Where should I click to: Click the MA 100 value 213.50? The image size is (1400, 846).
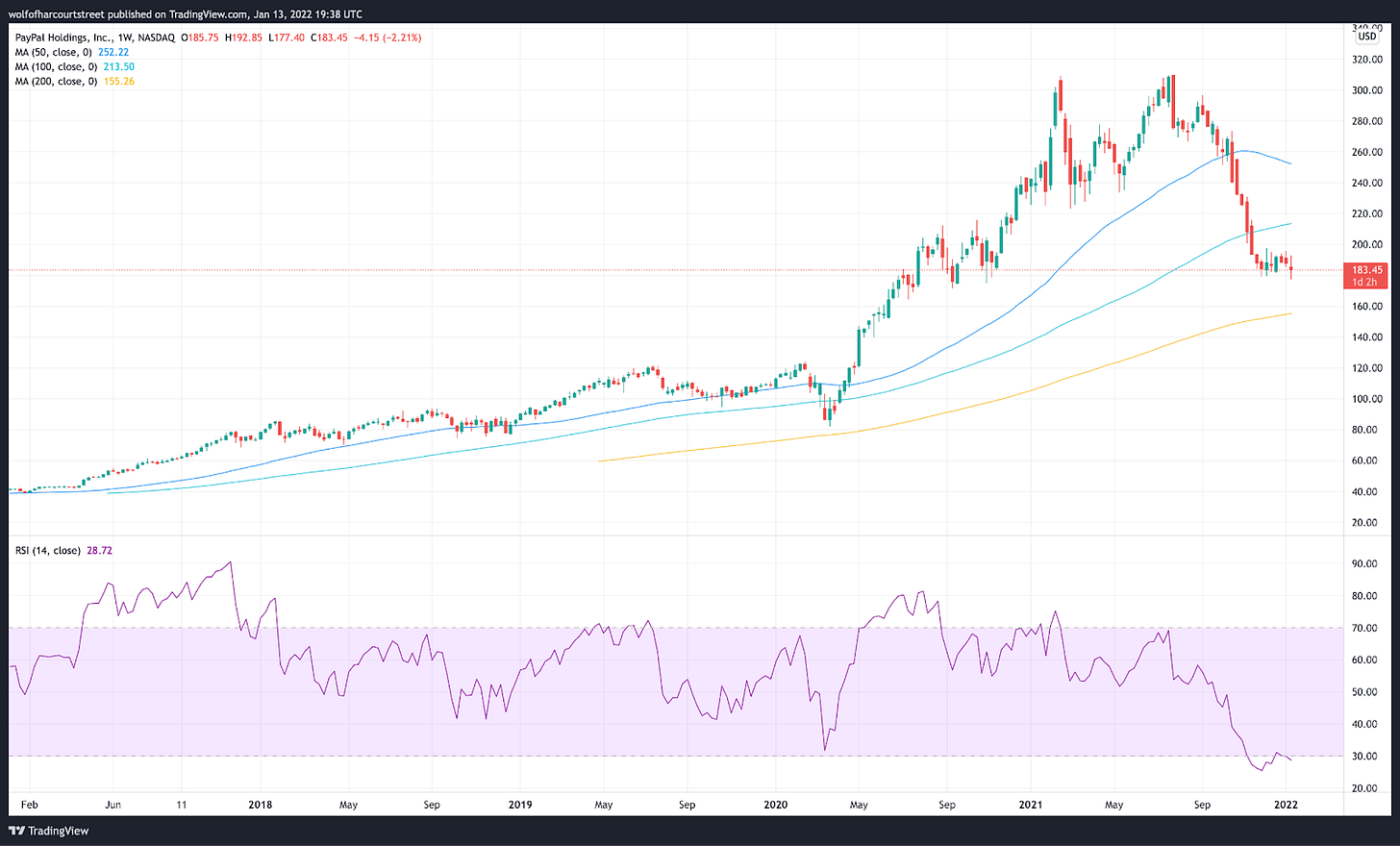tap(118, 66)
